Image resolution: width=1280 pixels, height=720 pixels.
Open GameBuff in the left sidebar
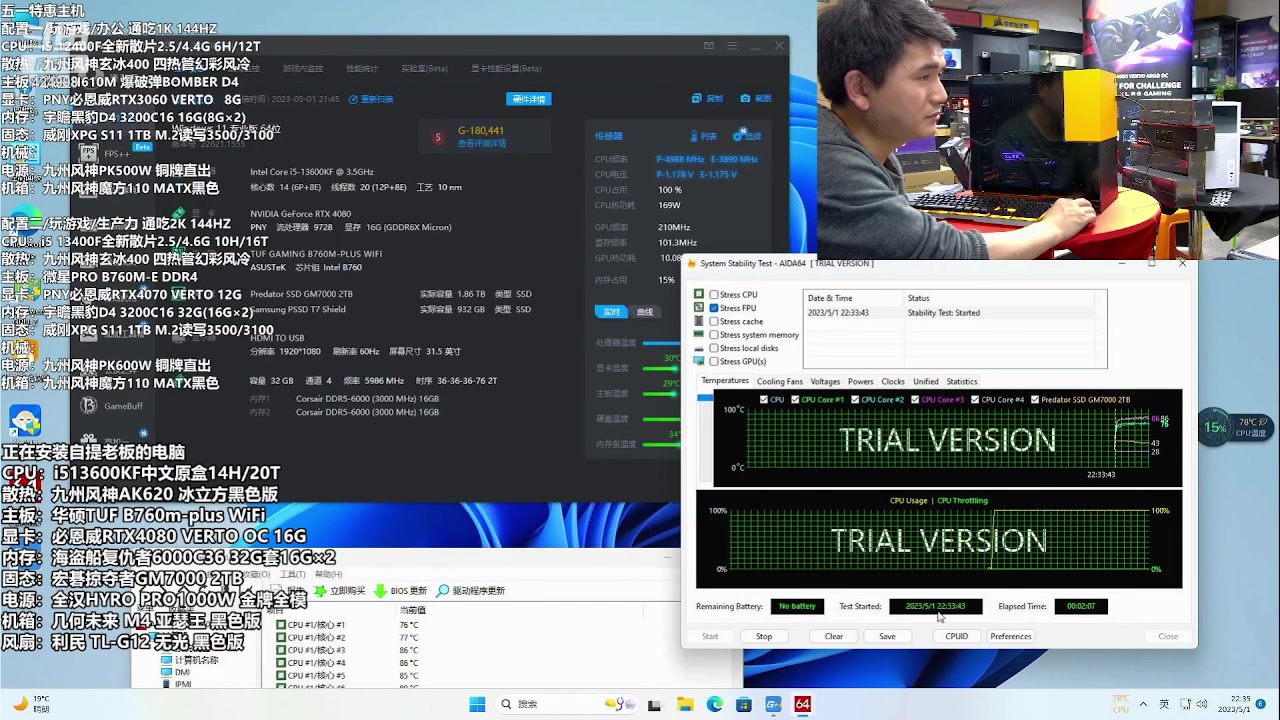pyautogui.click(x=112, y=405)
